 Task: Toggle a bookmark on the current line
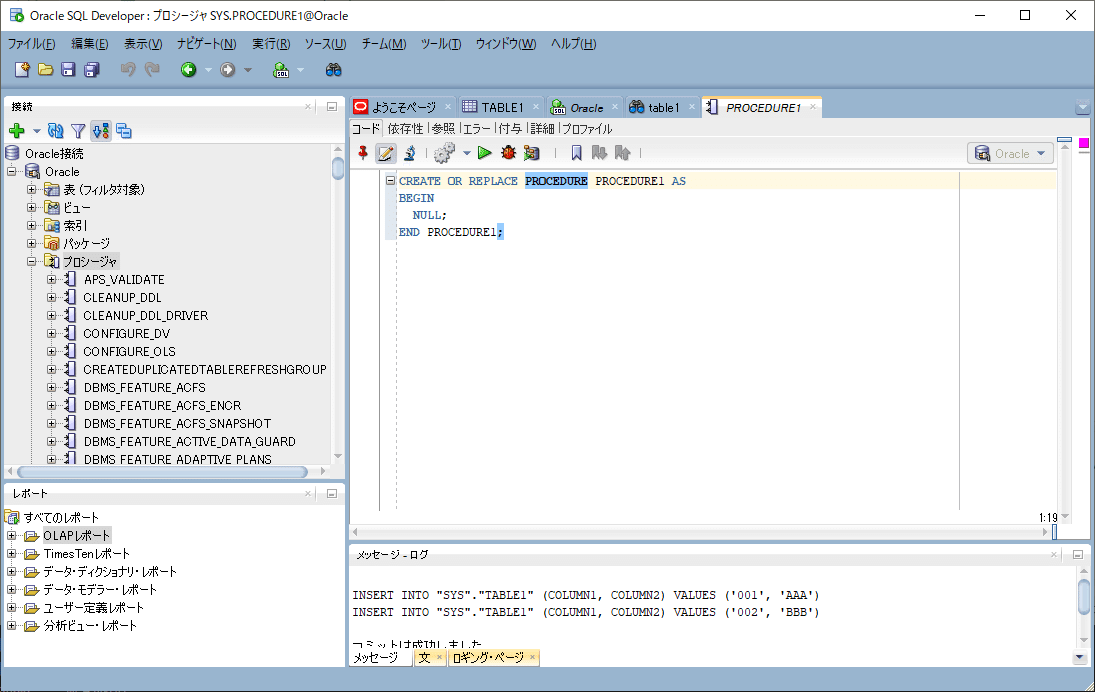[575, 152]
